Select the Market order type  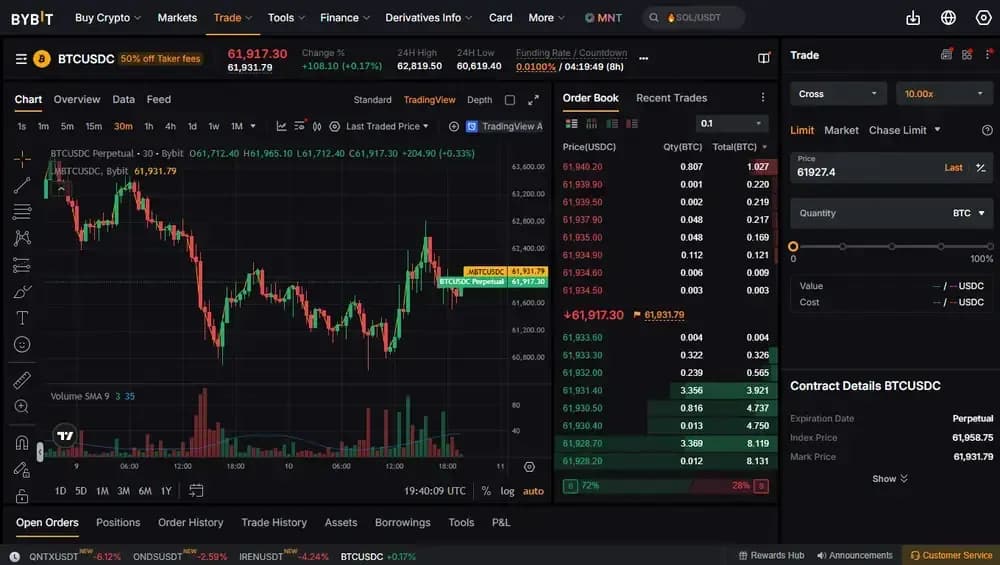[841, 130]
